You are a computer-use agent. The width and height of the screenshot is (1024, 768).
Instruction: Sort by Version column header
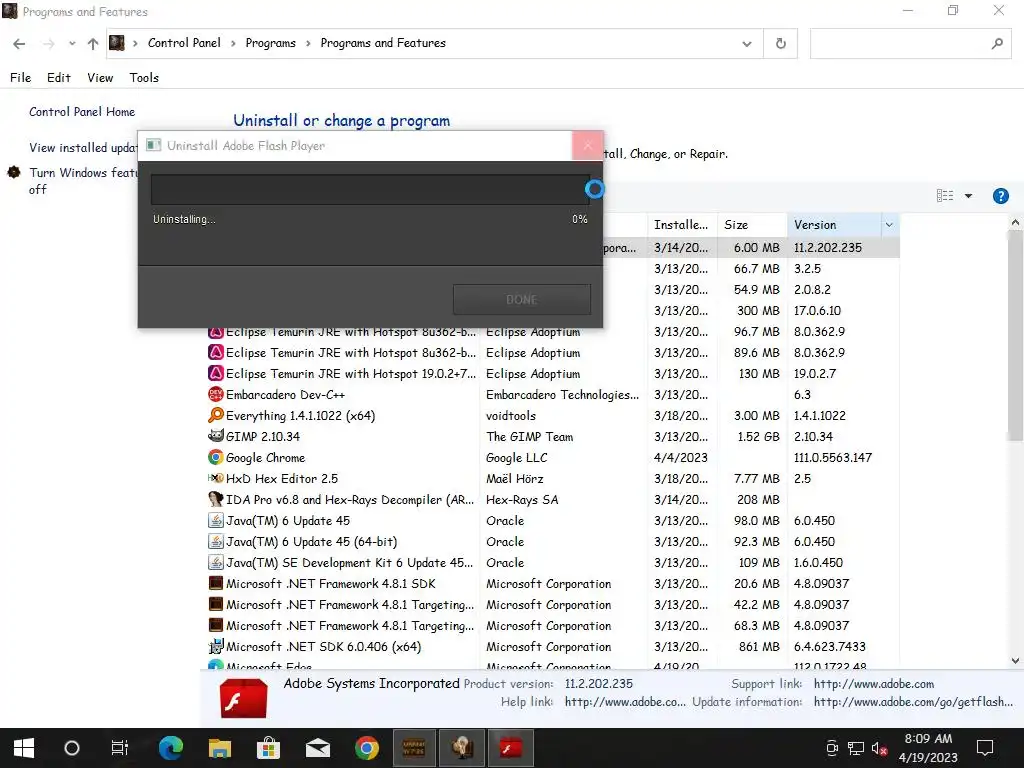click(834, 225)
